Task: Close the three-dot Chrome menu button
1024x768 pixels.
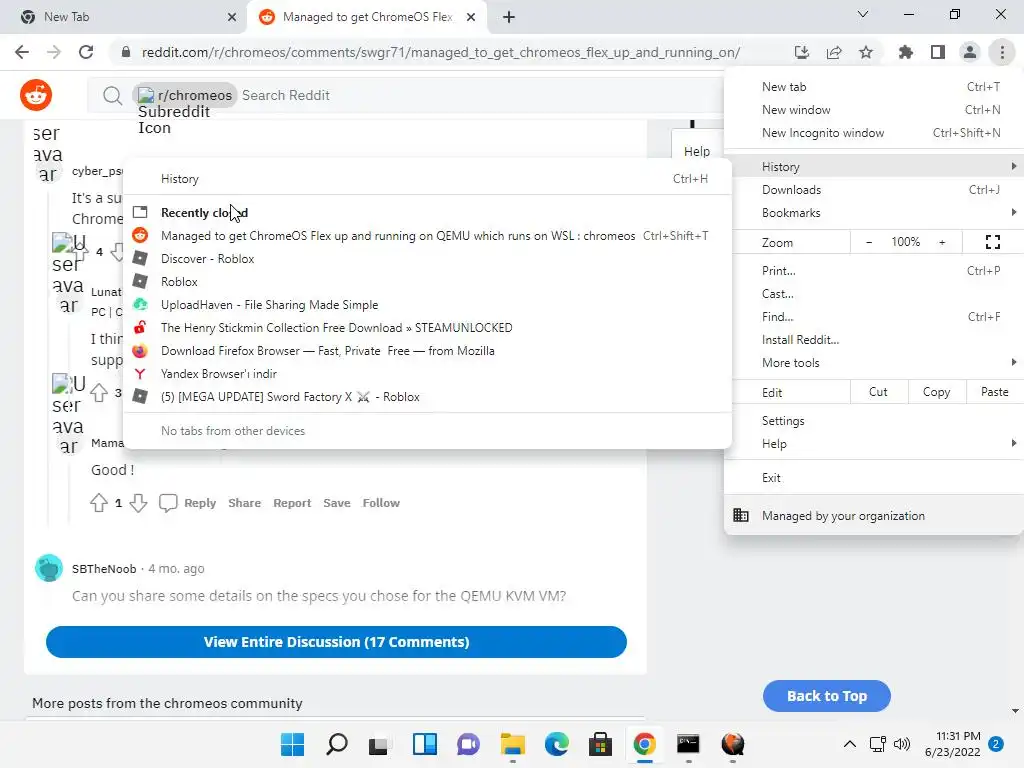Action: coord(1002,52)
